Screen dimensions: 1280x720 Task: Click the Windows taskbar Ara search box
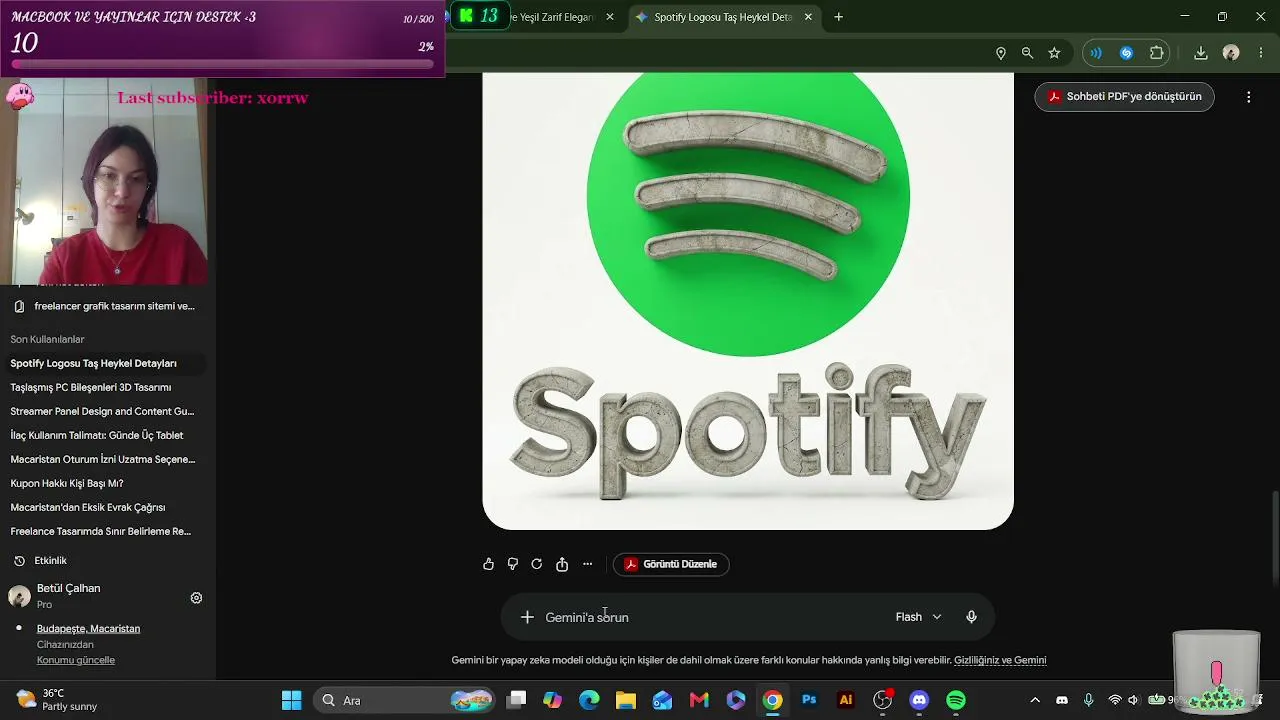404,700
